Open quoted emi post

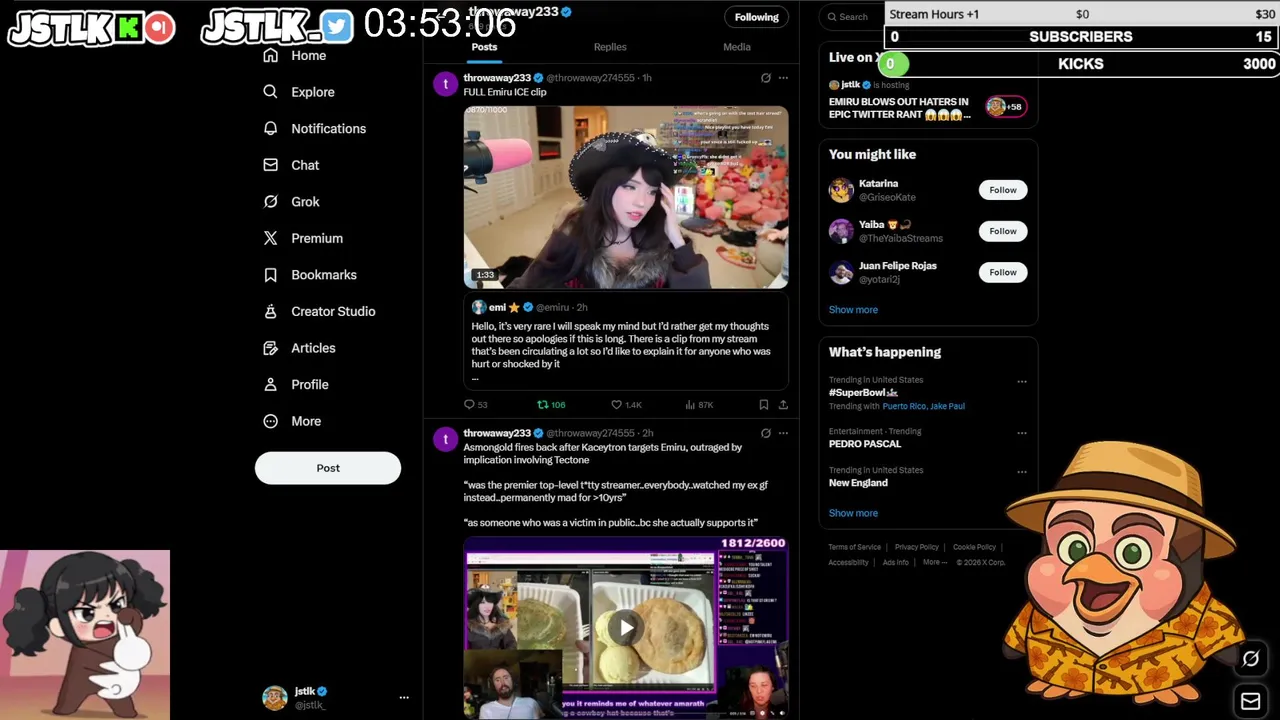(626, 342)
